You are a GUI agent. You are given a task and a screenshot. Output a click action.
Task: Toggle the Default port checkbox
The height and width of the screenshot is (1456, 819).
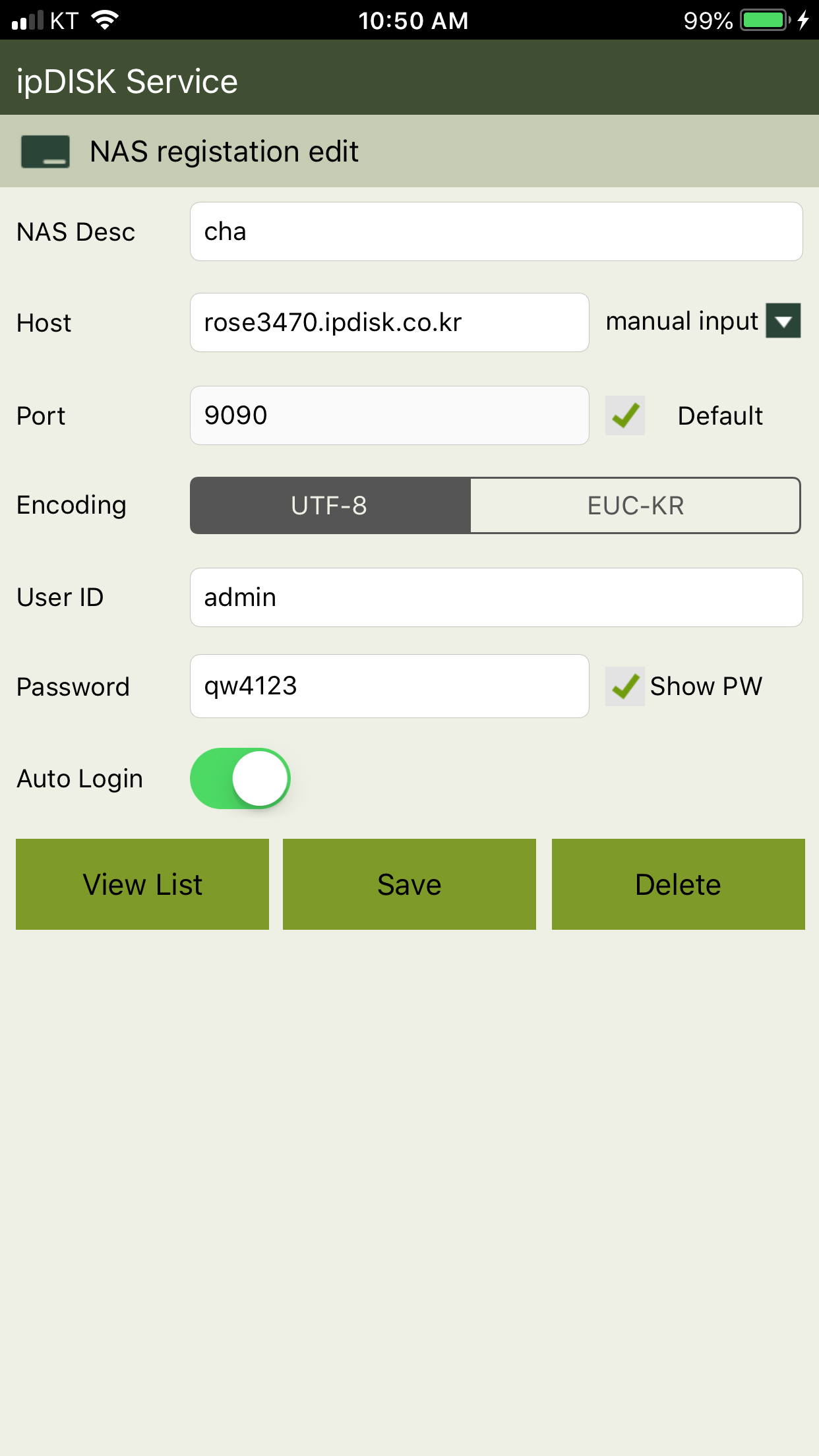click(625, 415)
